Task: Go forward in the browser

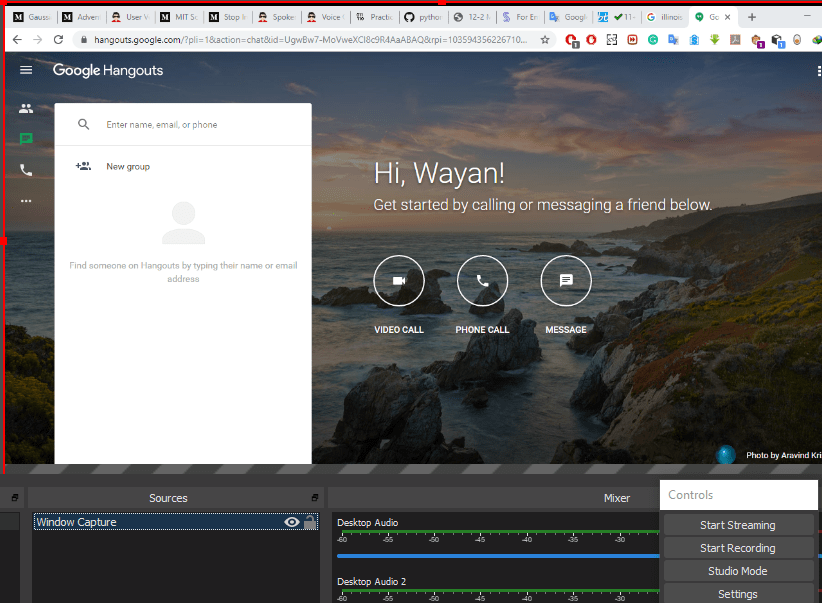Action: [37, 39]
